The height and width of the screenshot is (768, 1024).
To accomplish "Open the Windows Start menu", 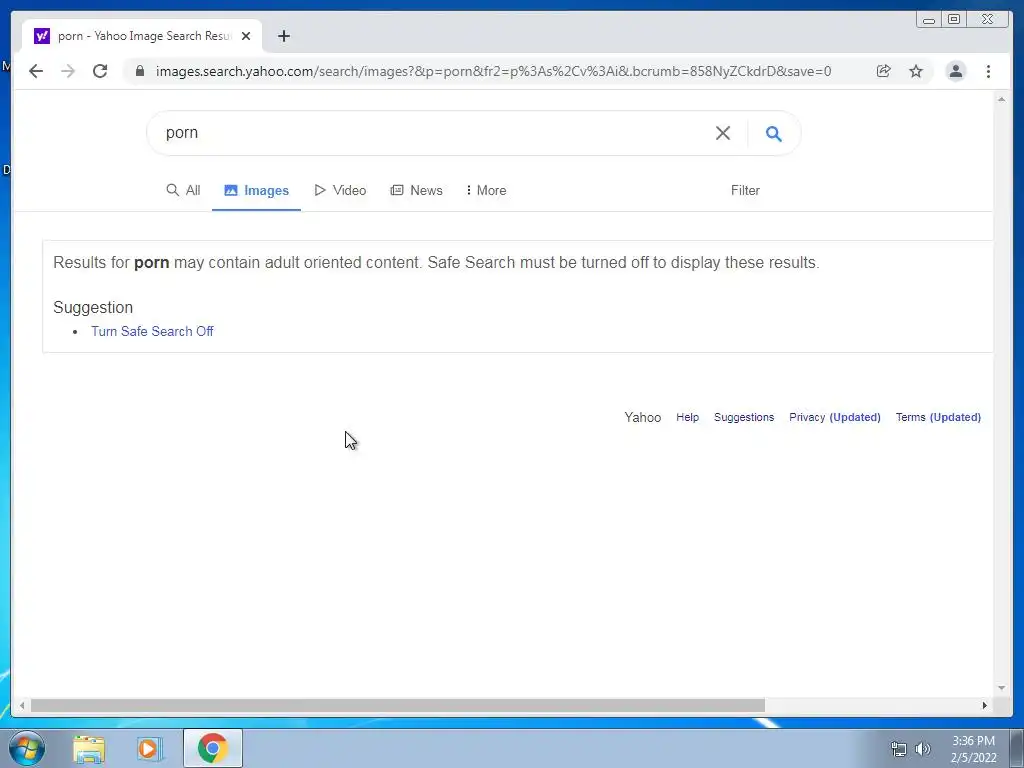I will pyautogui.click(x=26, y=748).
